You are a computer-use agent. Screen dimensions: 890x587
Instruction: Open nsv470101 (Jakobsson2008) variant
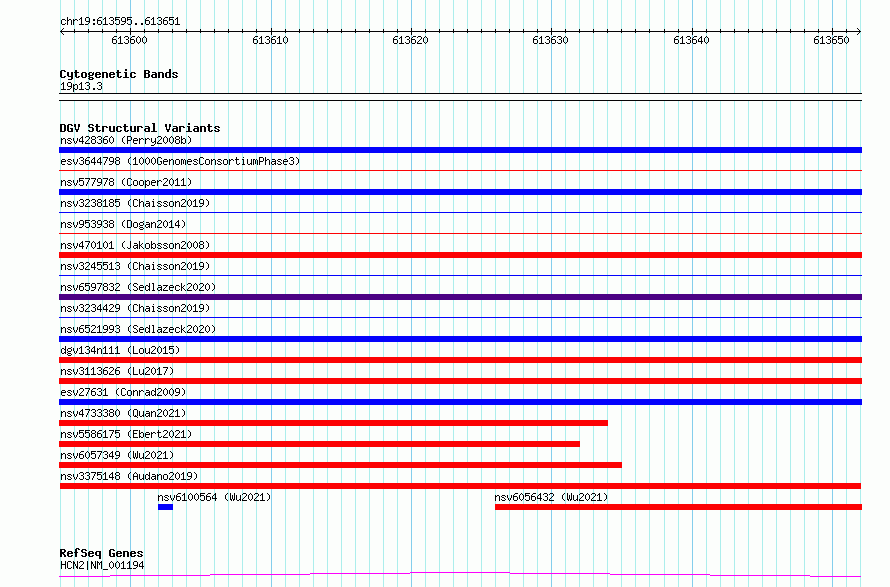(135, 245)
